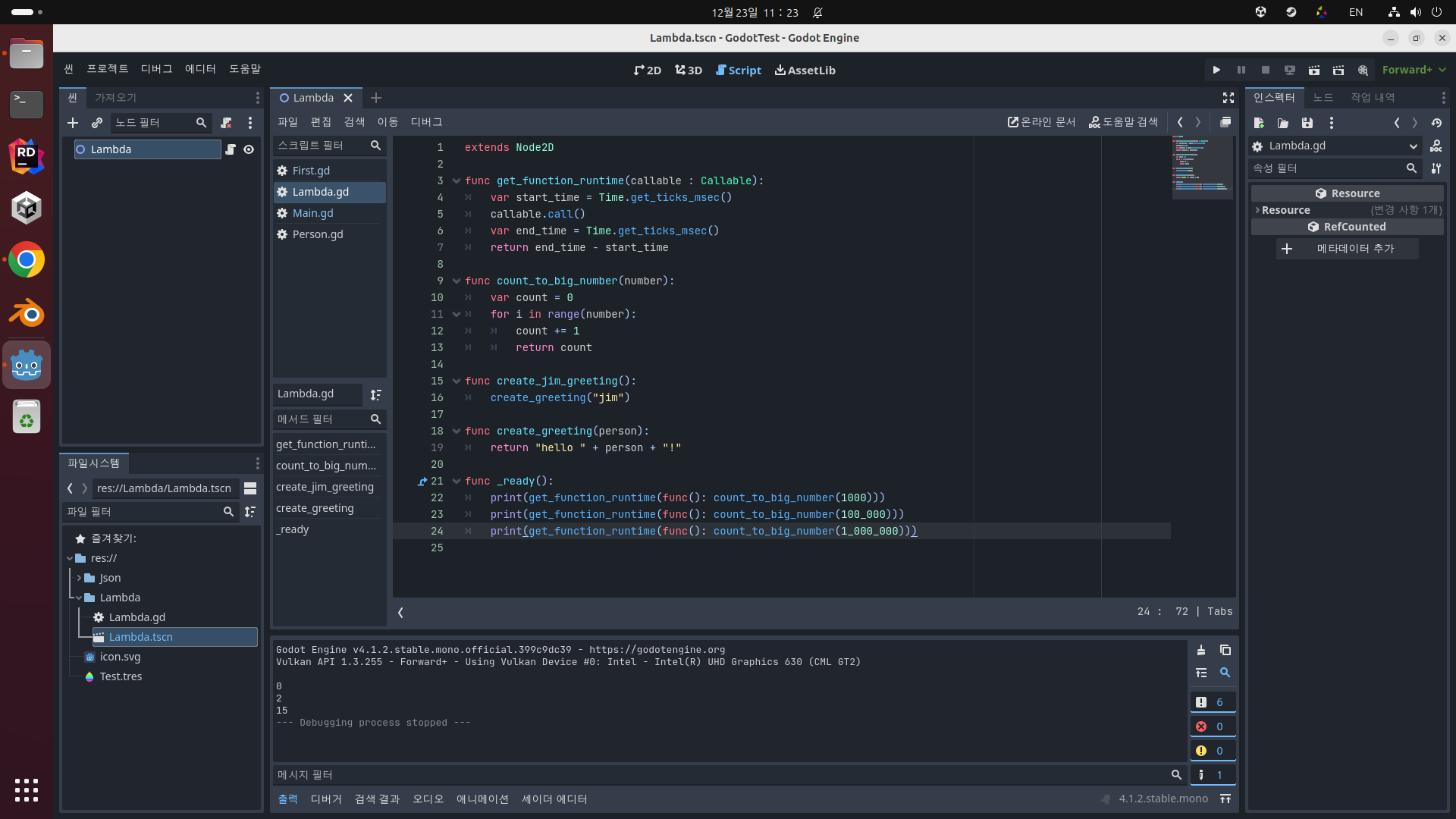The height and width of the screenshot is (819, 1456).
Task: Run the project with the play button
Action: [1216, 70]
